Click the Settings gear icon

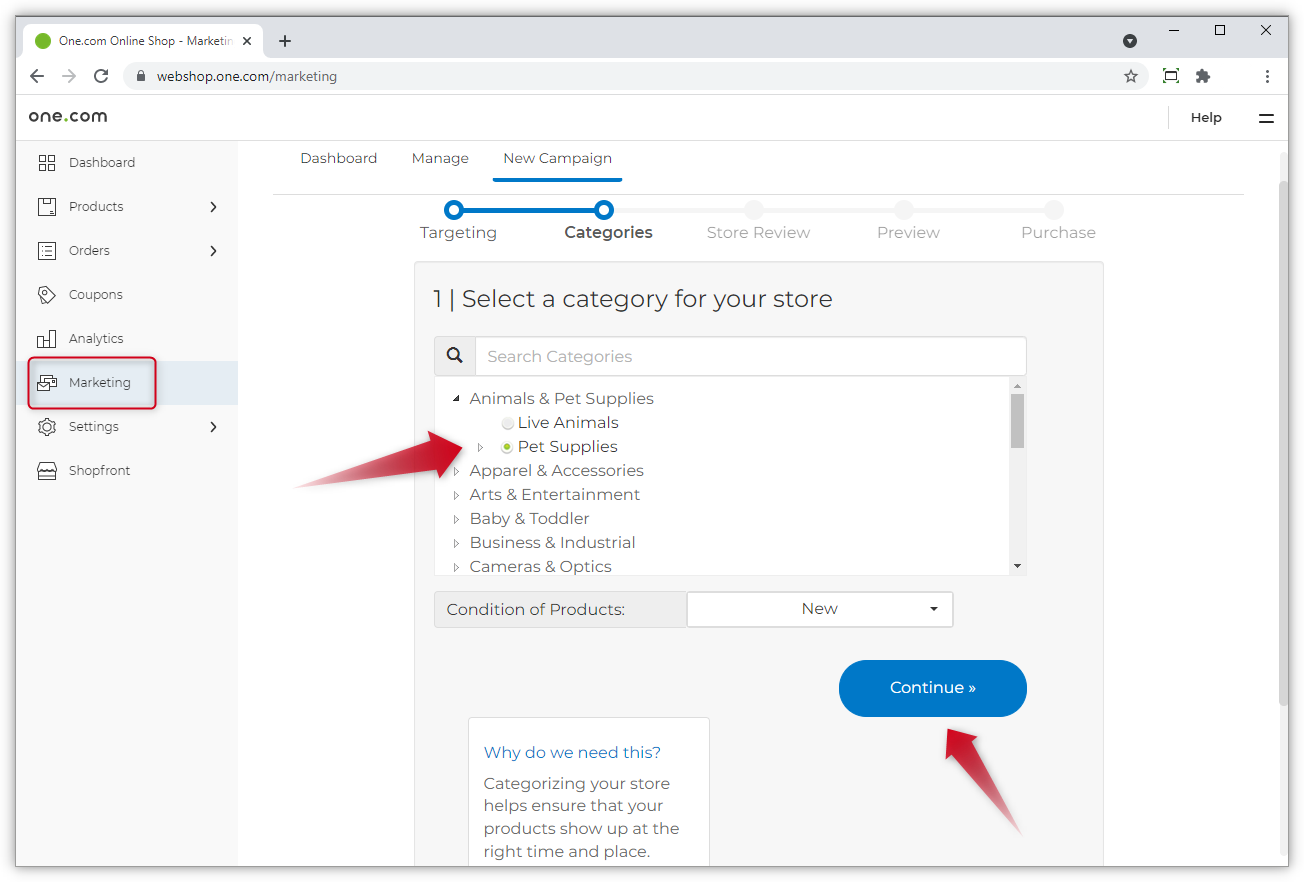click(47, 427)
